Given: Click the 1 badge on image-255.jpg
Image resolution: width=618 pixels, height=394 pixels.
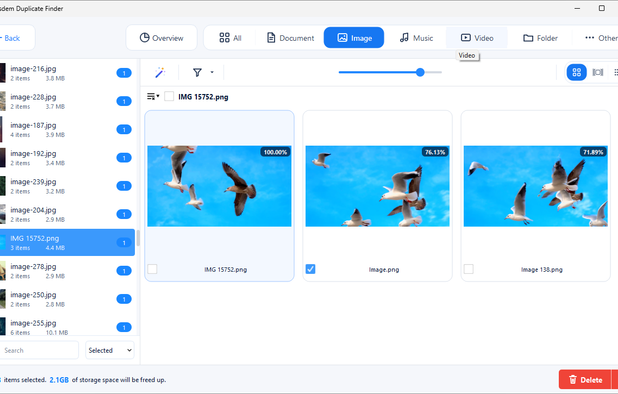Looking at the screenshot, I should 124,327.
